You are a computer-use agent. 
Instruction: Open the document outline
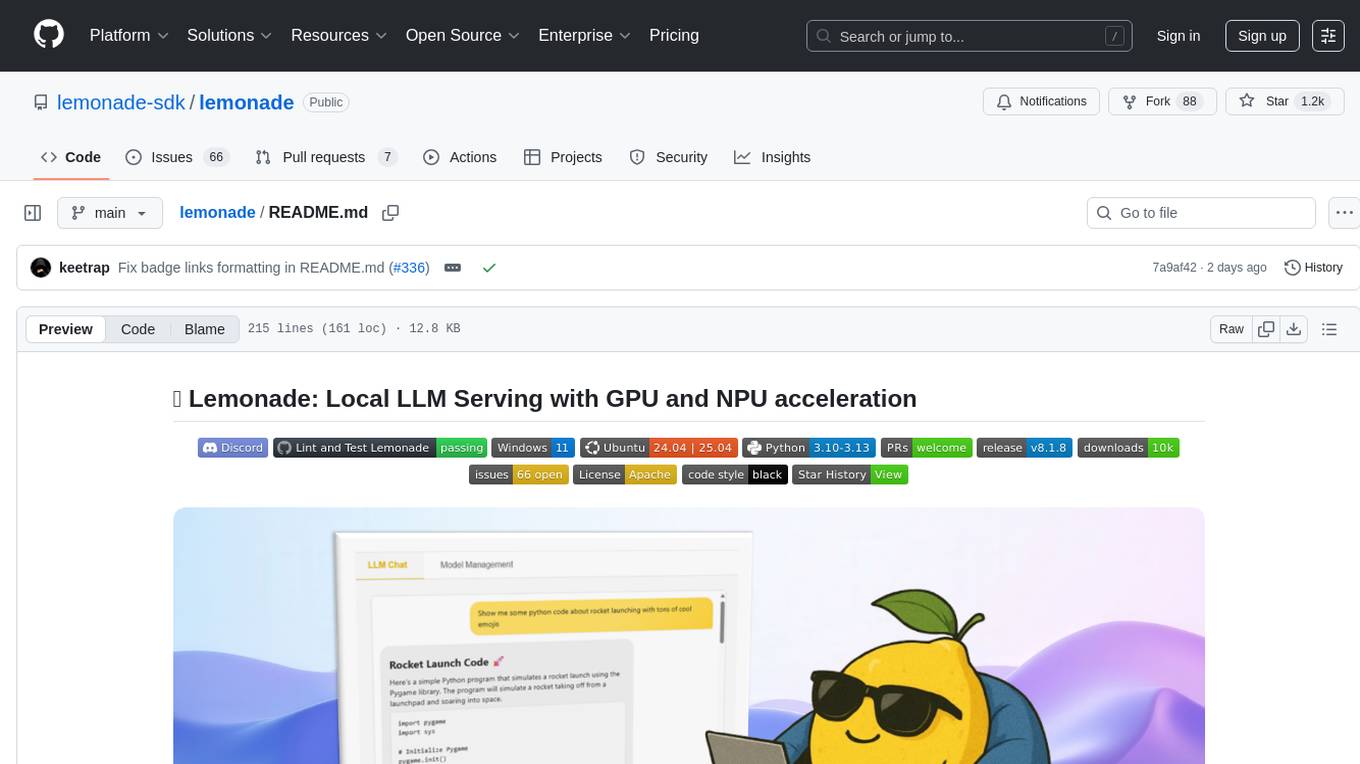[1329, 329]
